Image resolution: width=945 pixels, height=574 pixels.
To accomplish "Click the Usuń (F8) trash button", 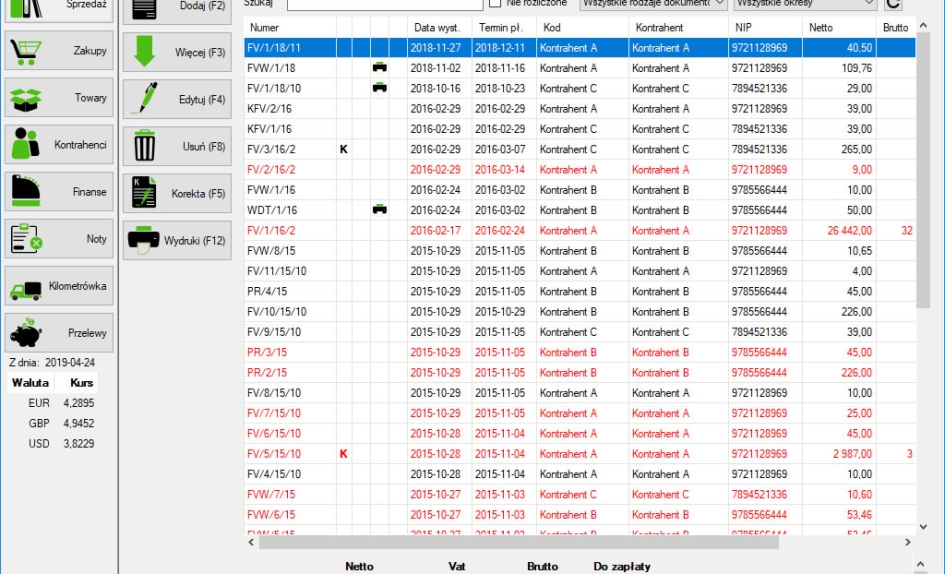I will coord(177,147).
